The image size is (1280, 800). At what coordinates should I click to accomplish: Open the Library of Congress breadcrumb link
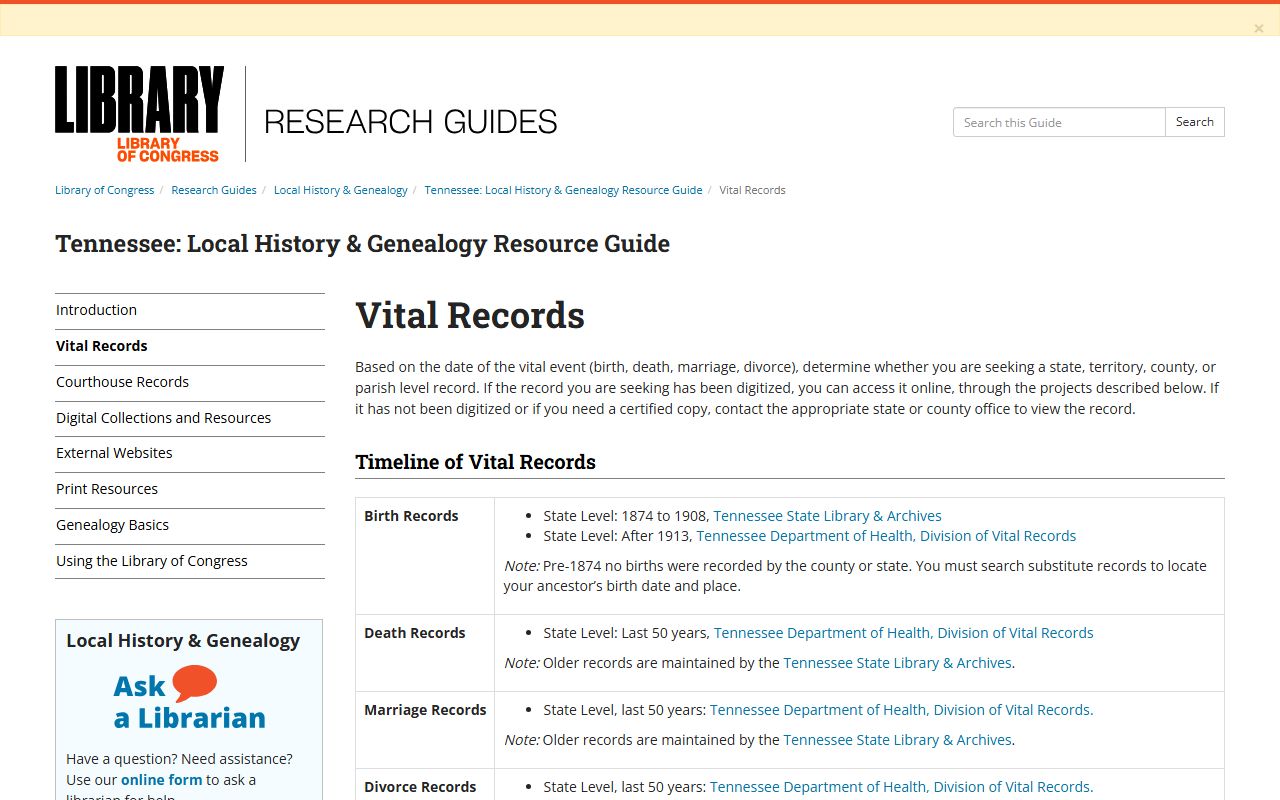coord(105,190)
